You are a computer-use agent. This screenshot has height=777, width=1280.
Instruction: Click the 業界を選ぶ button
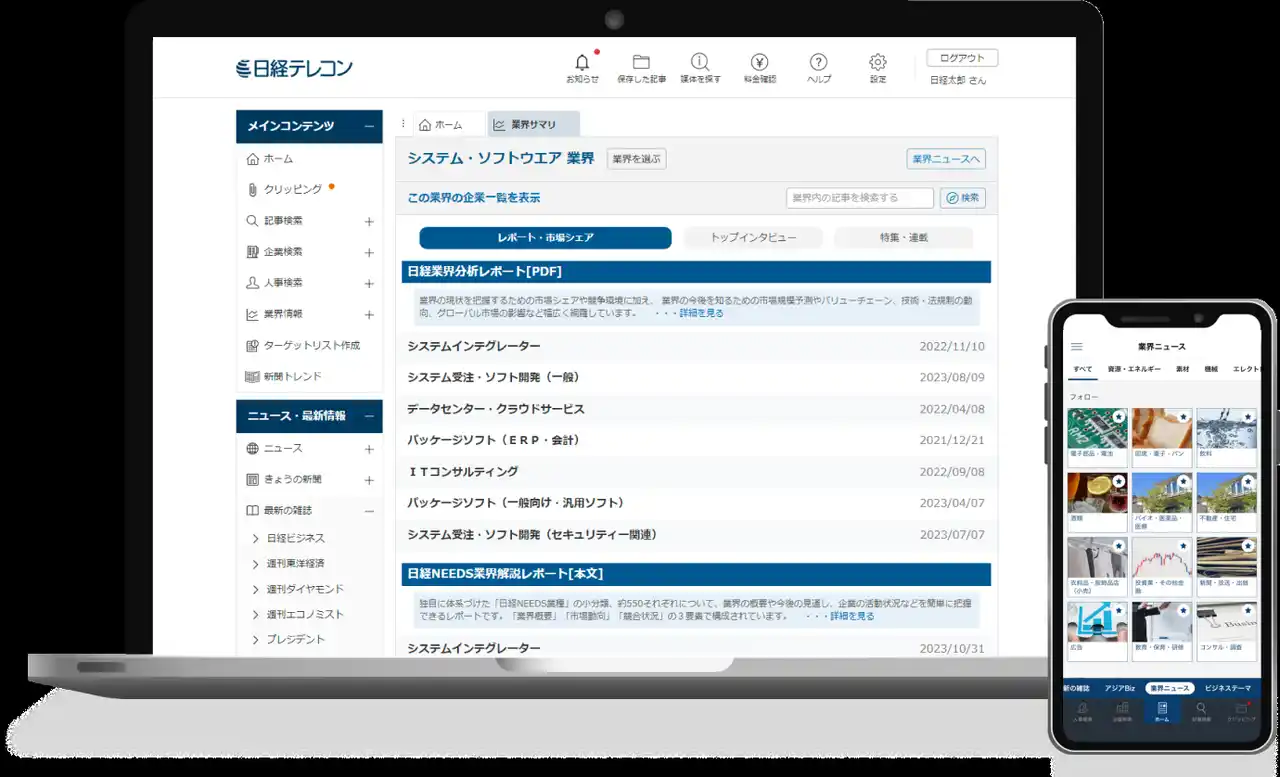tap(636, 158)
